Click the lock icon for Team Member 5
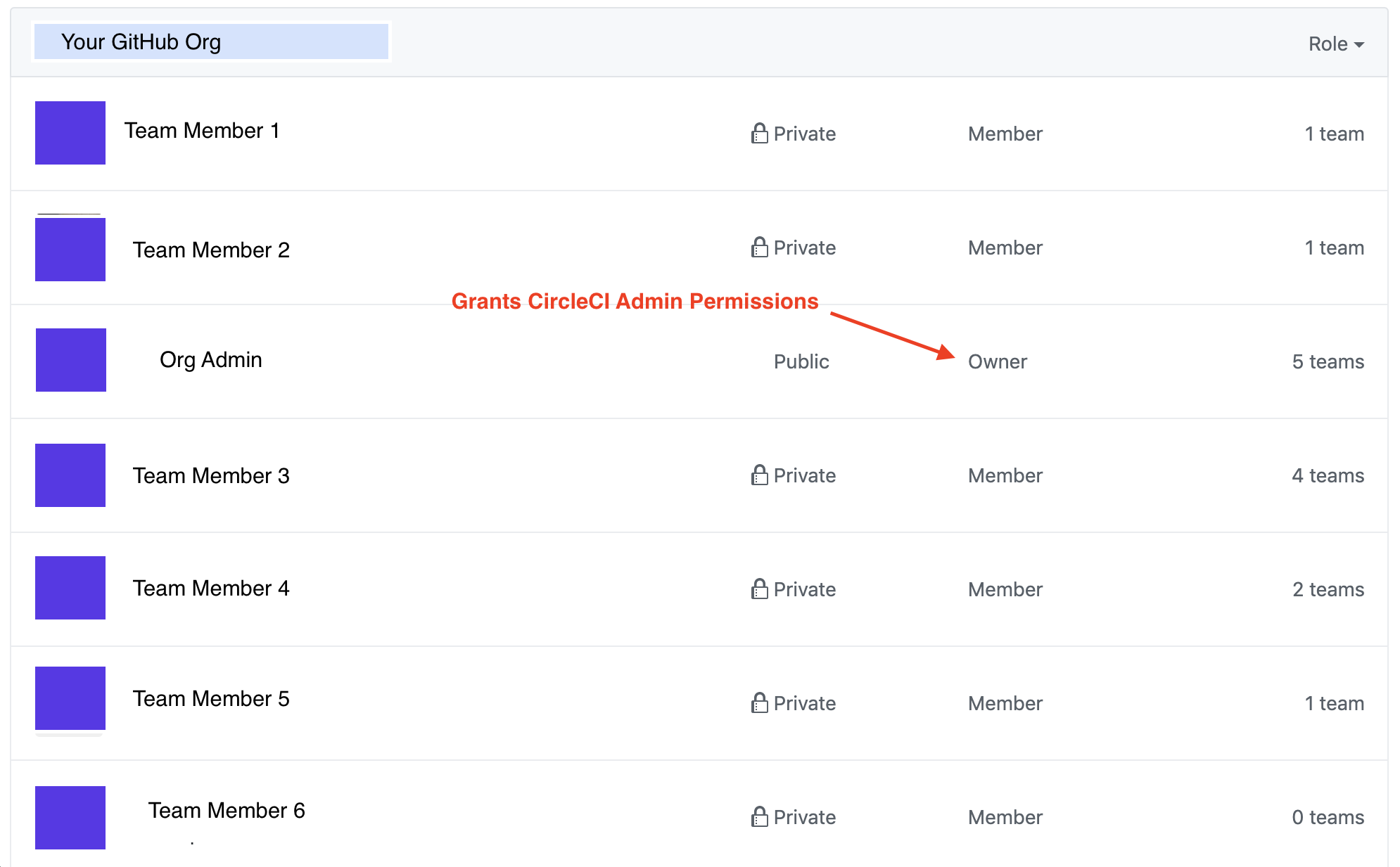Screen dimensions: 1400x867 click(759, 702)
